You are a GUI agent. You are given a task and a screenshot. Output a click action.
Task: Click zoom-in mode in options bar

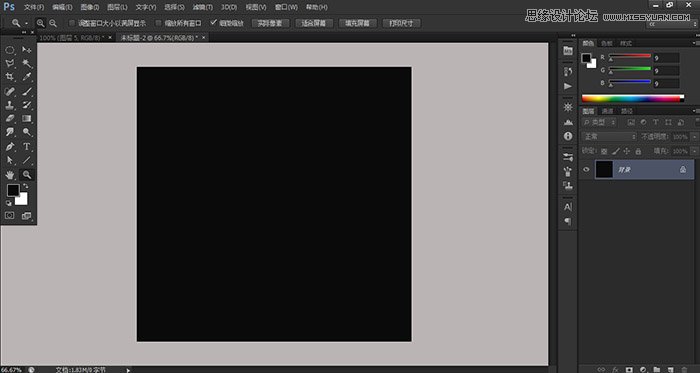click(x=41, y=23)
